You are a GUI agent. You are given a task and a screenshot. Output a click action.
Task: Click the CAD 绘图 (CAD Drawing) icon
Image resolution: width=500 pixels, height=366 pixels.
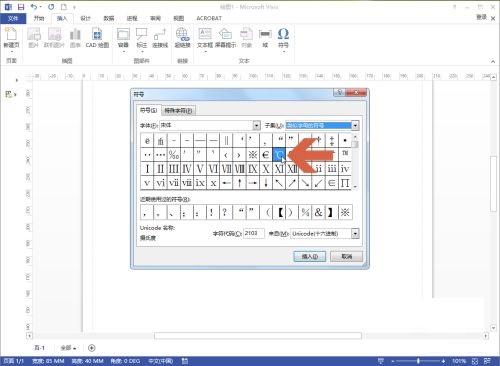tap(97, 34)
